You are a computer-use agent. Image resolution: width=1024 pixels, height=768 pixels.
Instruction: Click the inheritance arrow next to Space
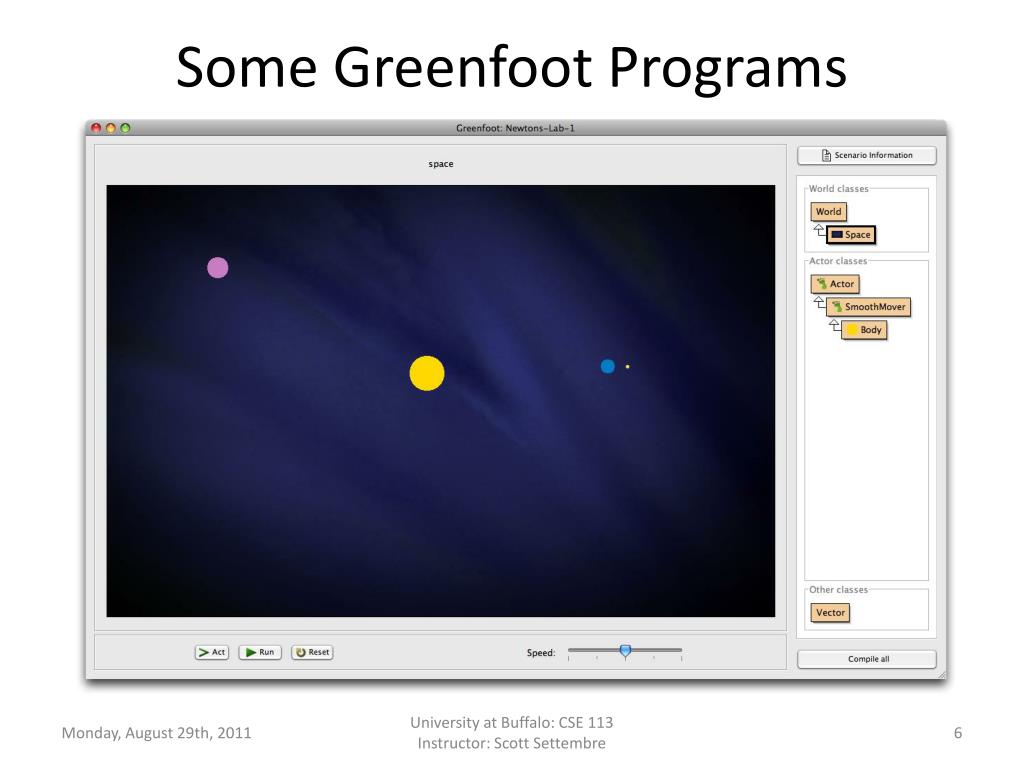pos(819,230)
